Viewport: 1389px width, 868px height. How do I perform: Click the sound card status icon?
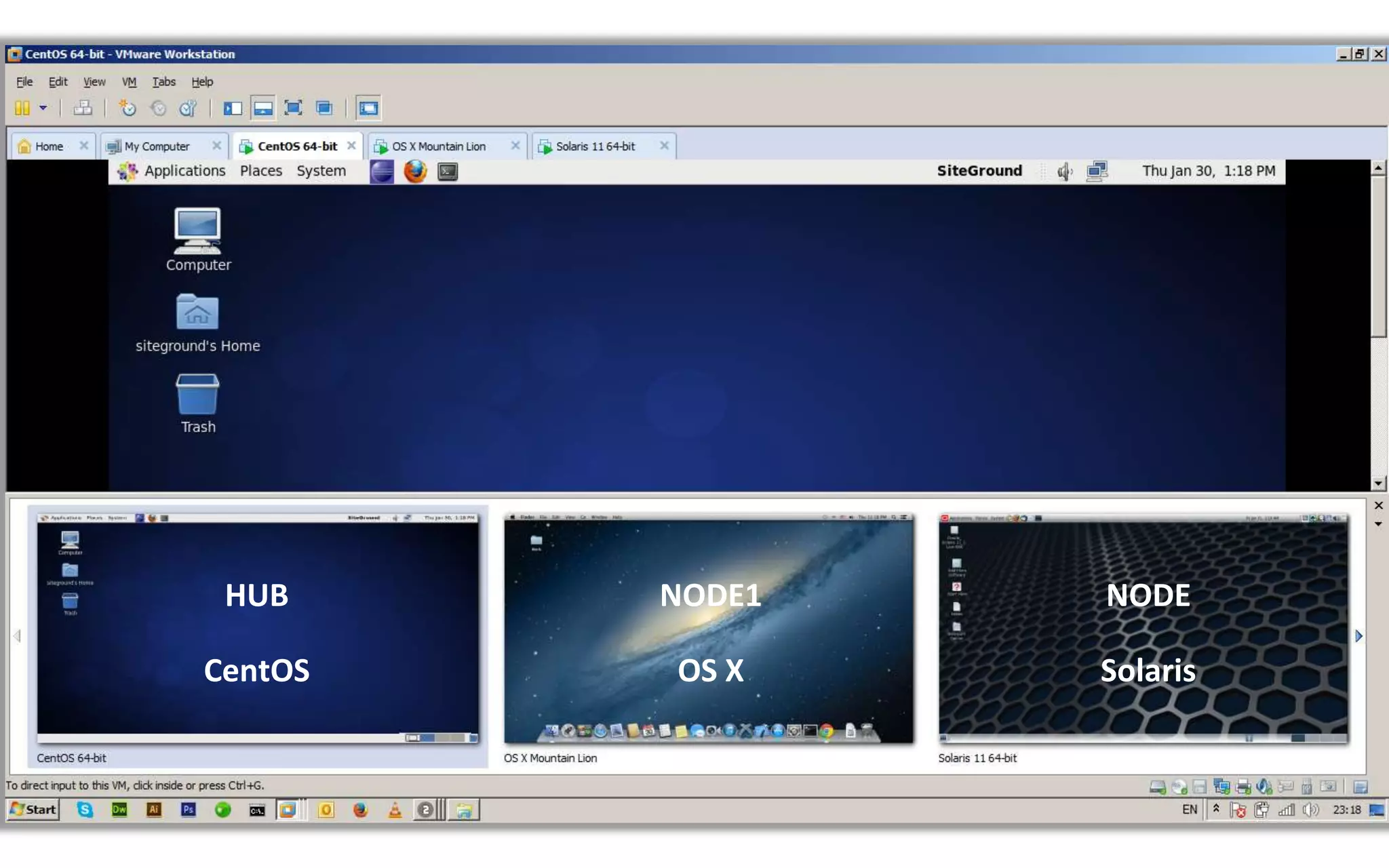(x=1264, y=787)
